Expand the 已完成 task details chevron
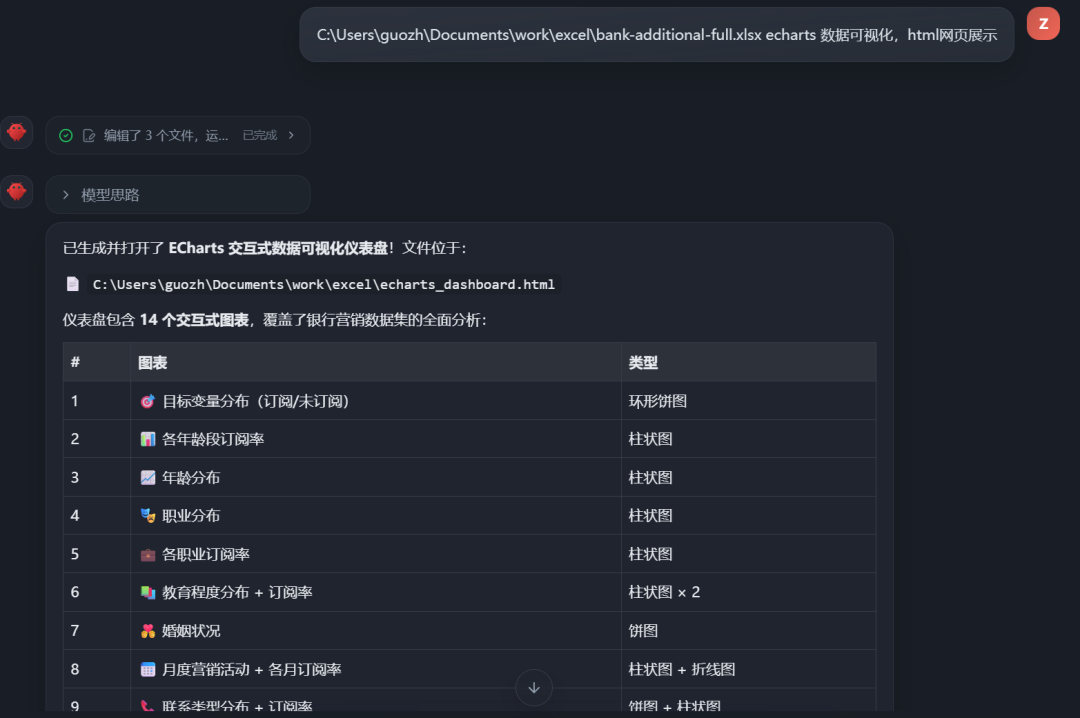The height and width of the screenshot is (718, 1080). [x=291, y=135]
